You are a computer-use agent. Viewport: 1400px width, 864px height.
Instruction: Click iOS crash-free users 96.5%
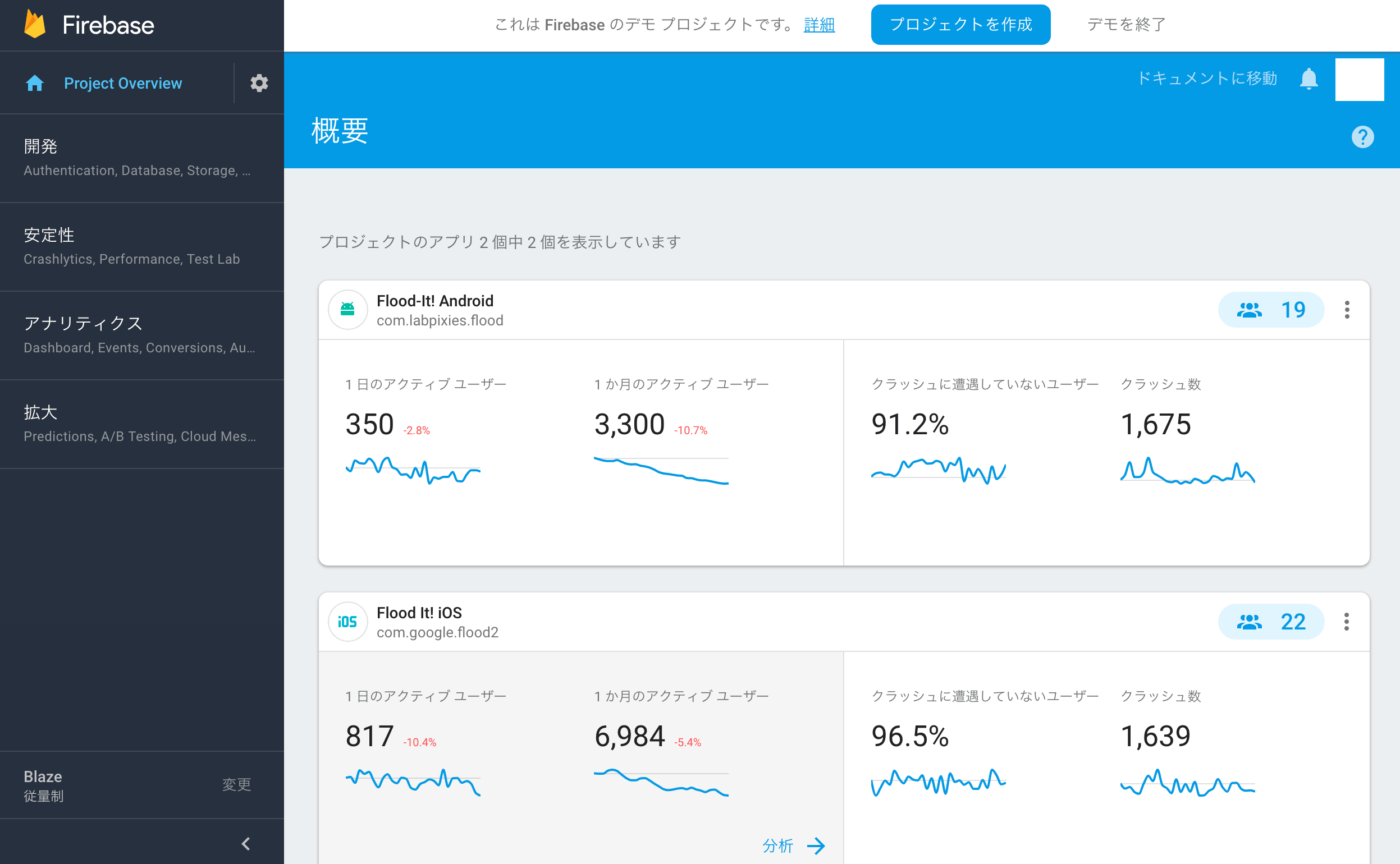tap(910, 737)
